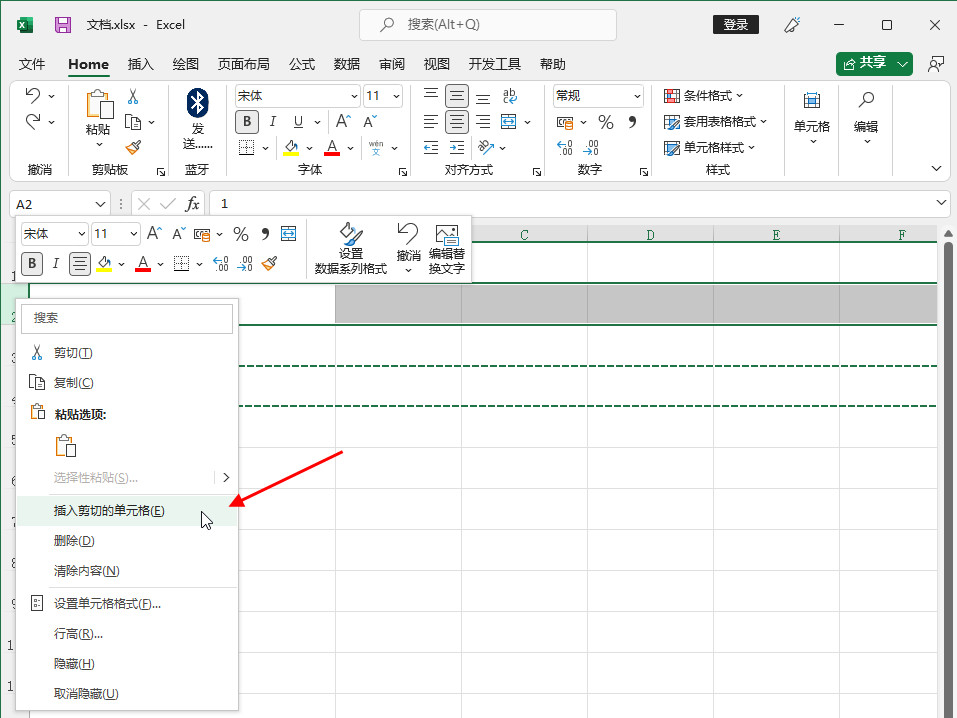The image size is (957, 718).
Task: Toggle Underline in the ribbon font group
Action: pyautogui.click(x=298, y=121)
